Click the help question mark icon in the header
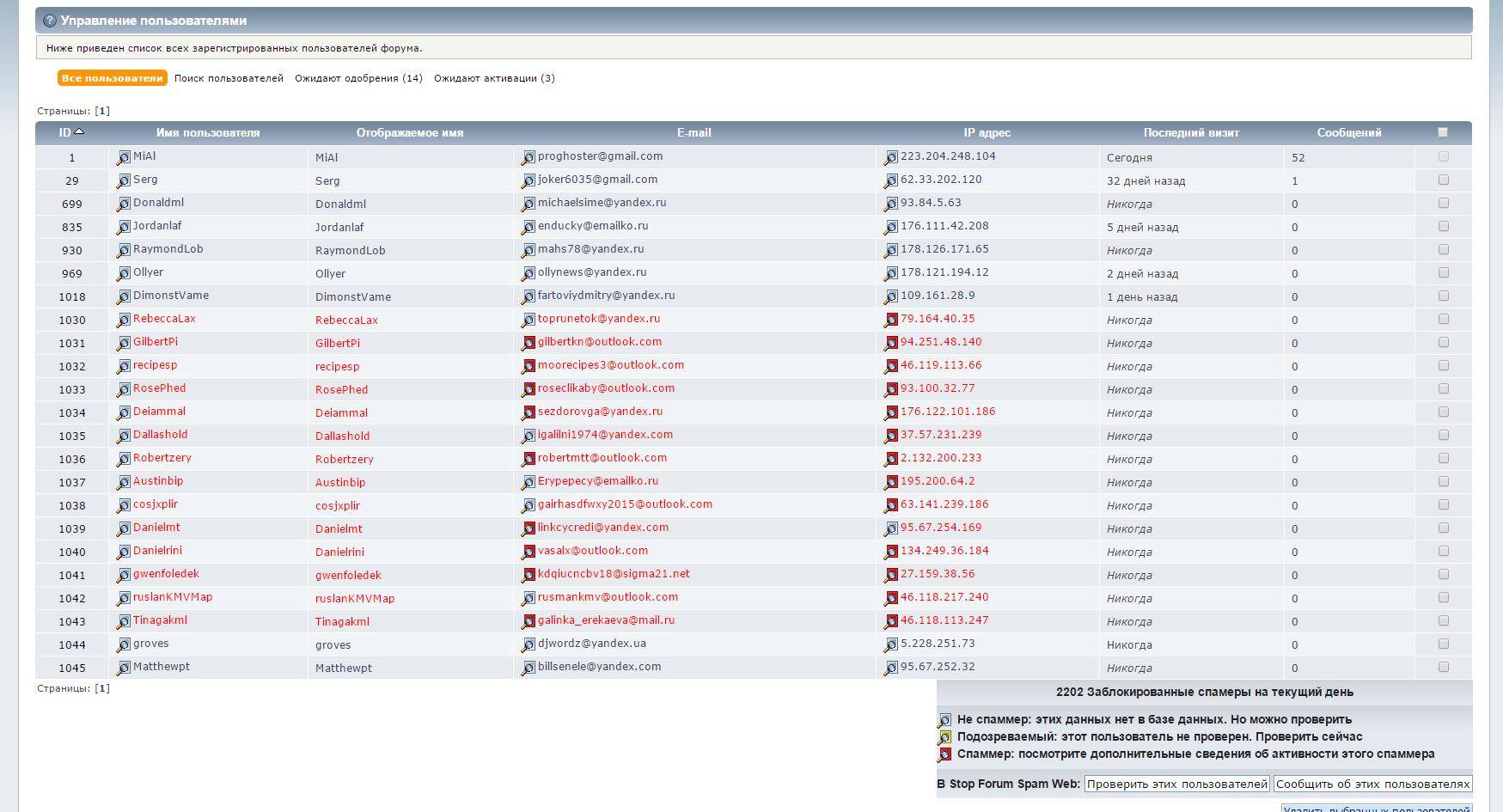Viewport: 1503px width, 812px height. click(50, 21)
